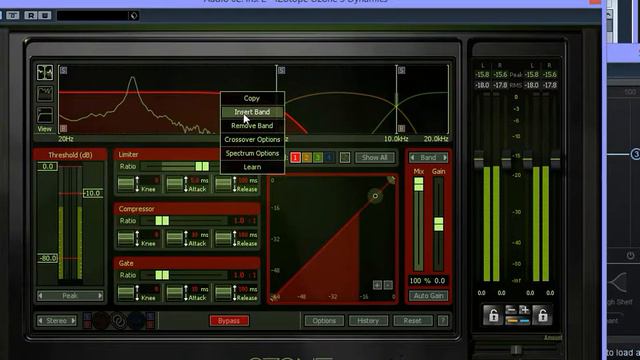
Task: Click the Gate Ratio slider handle
Action: 162,275
